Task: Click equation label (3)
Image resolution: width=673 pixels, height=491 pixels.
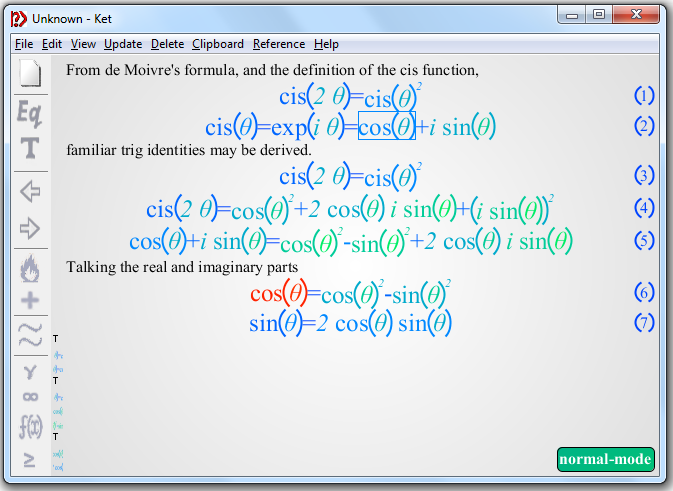Action: pyautogui.click(x=644, y=175)
